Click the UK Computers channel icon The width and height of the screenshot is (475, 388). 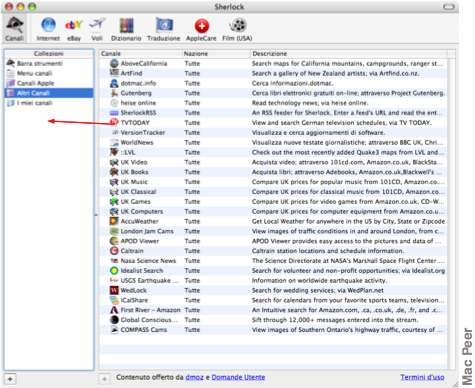114,211
